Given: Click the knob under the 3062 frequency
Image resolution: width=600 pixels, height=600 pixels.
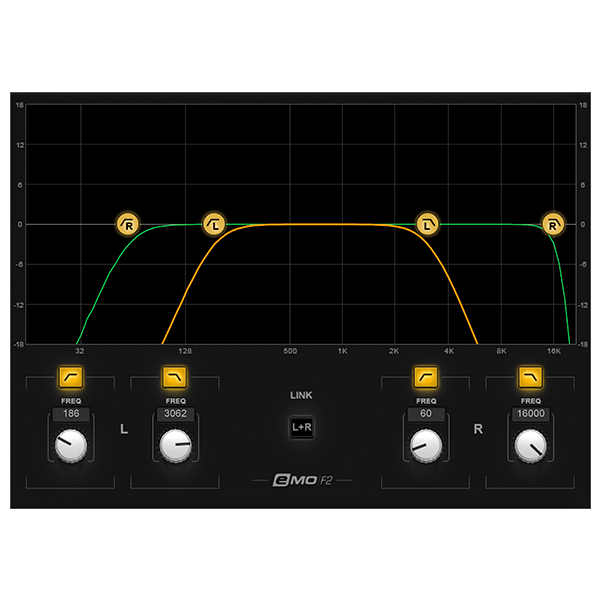Looking at the screenshot, I should tap(175, 443).
